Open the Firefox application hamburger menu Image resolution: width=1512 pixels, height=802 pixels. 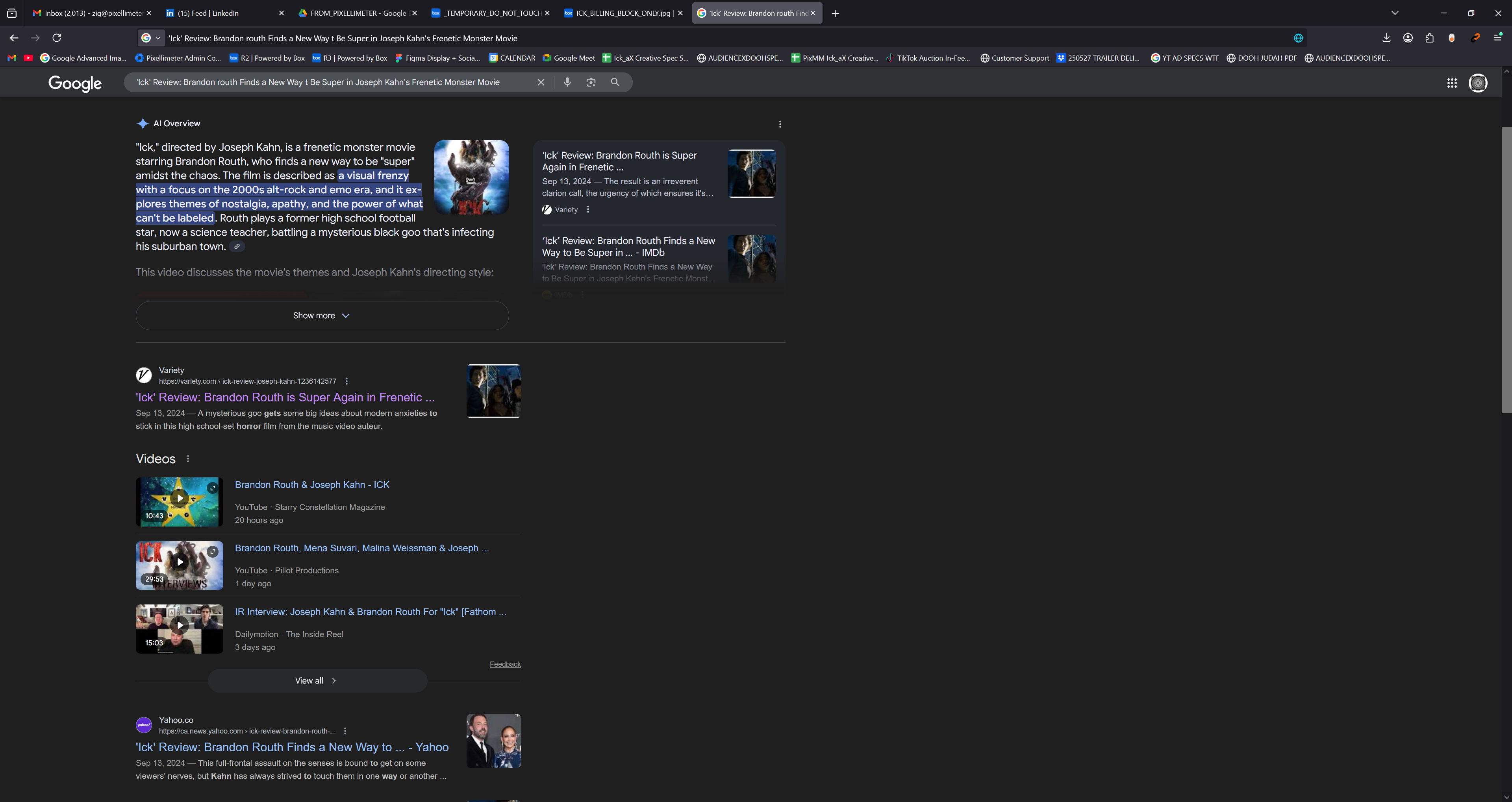[x=1497, y=38]
